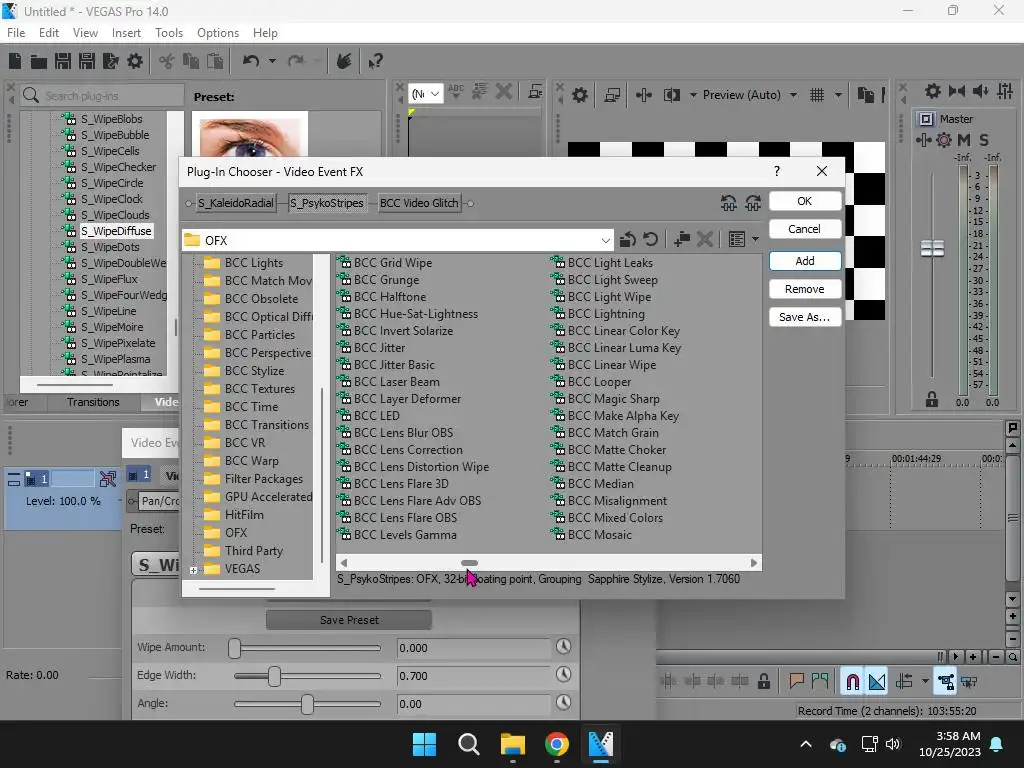Click the Open project folder icon
Image resolution: width=1024 pixels, height=768 pixels.
click(39, 61)
